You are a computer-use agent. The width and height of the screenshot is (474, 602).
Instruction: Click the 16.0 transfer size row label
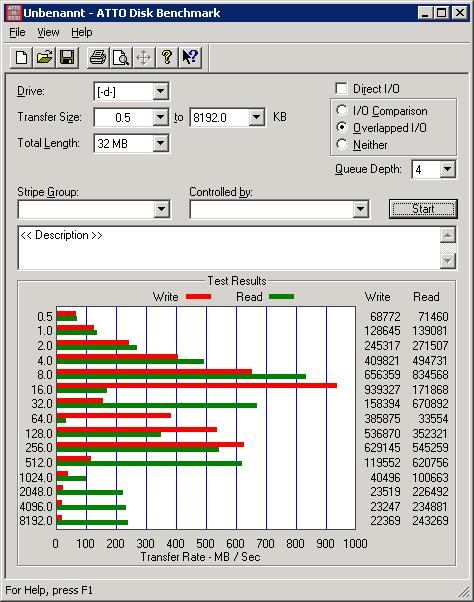tap(42, 389)
